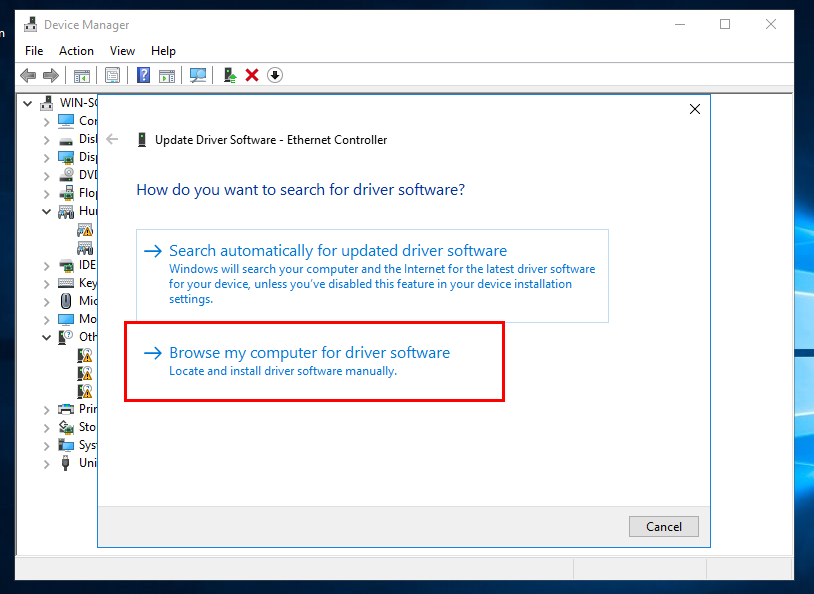Click the second warning device under Other devices
This screenshot has height=594, width=814.
click(x=85, y=373)
